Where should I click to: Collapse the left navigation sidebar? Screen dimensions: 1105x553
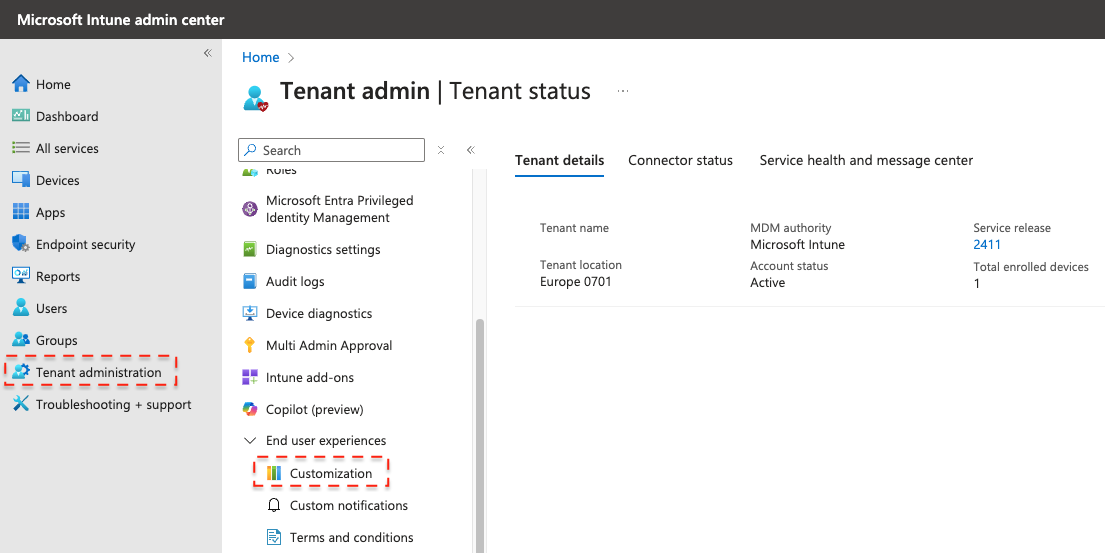[207, 53]
